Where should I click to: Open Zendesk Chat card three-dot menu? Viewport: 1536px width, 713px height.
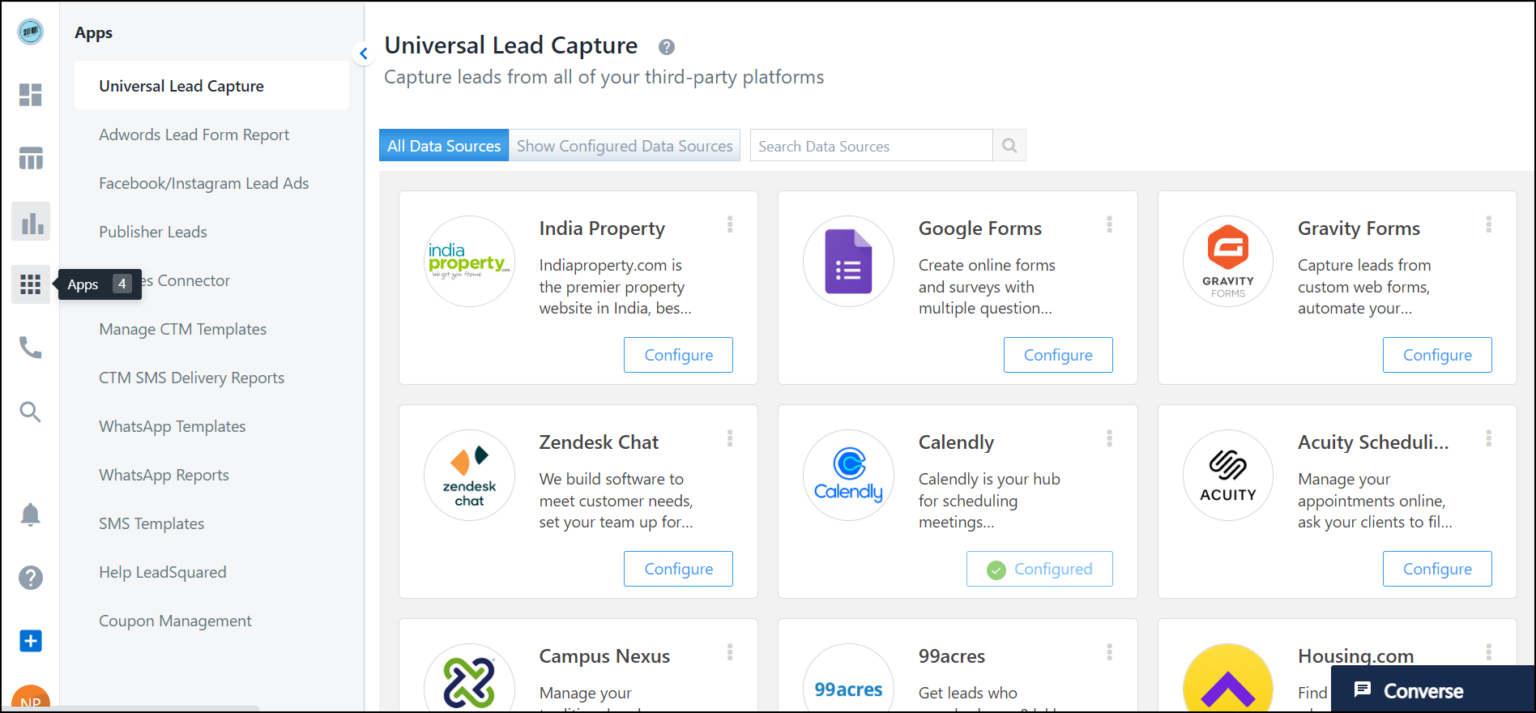(730, 439)
